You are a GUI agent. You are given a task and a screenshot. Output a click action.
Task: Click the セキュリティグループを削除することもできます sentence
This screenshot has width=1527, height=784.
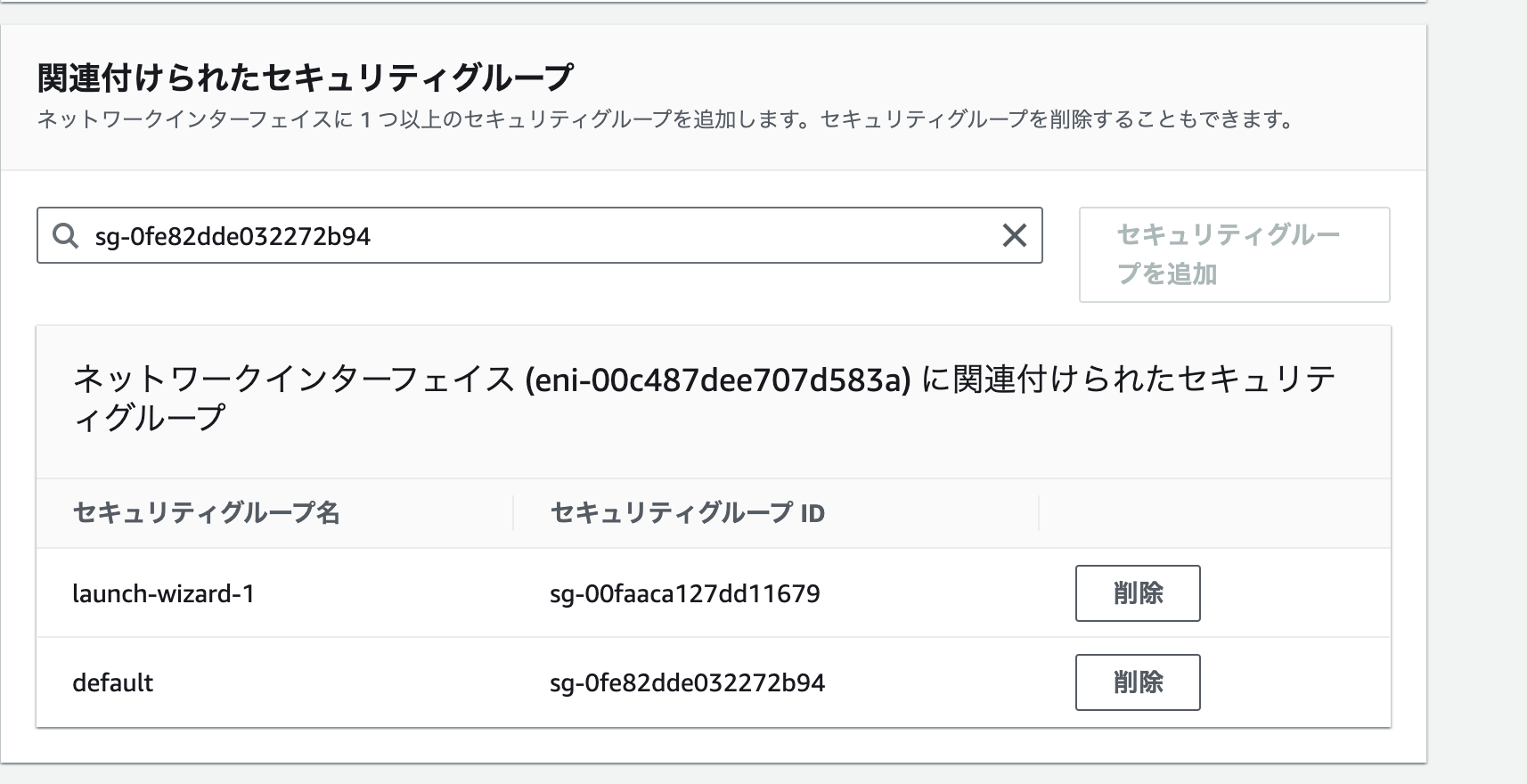[1056, 119]
